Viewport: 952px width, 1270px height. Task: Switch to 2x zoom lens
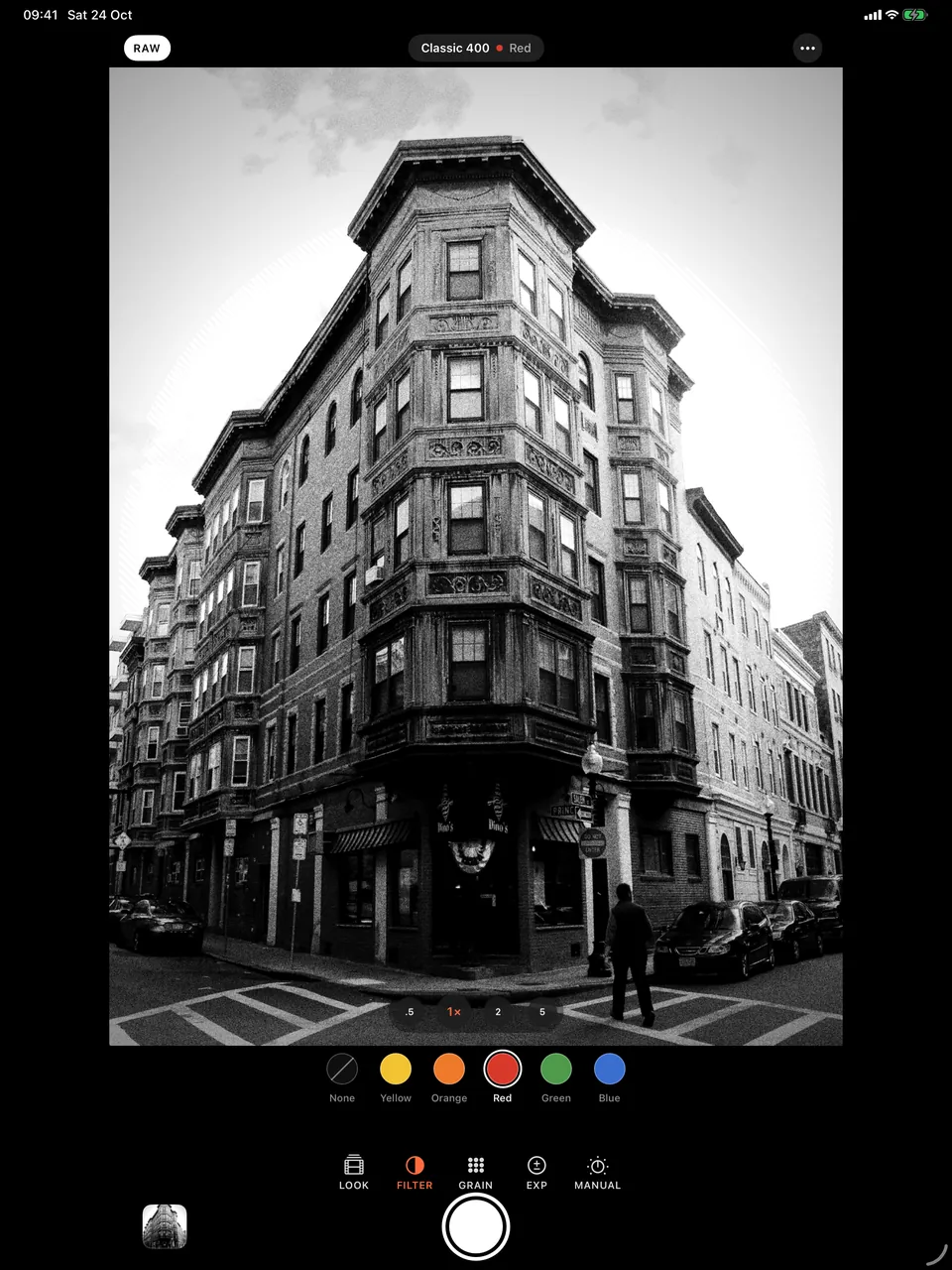[498, 1012]
